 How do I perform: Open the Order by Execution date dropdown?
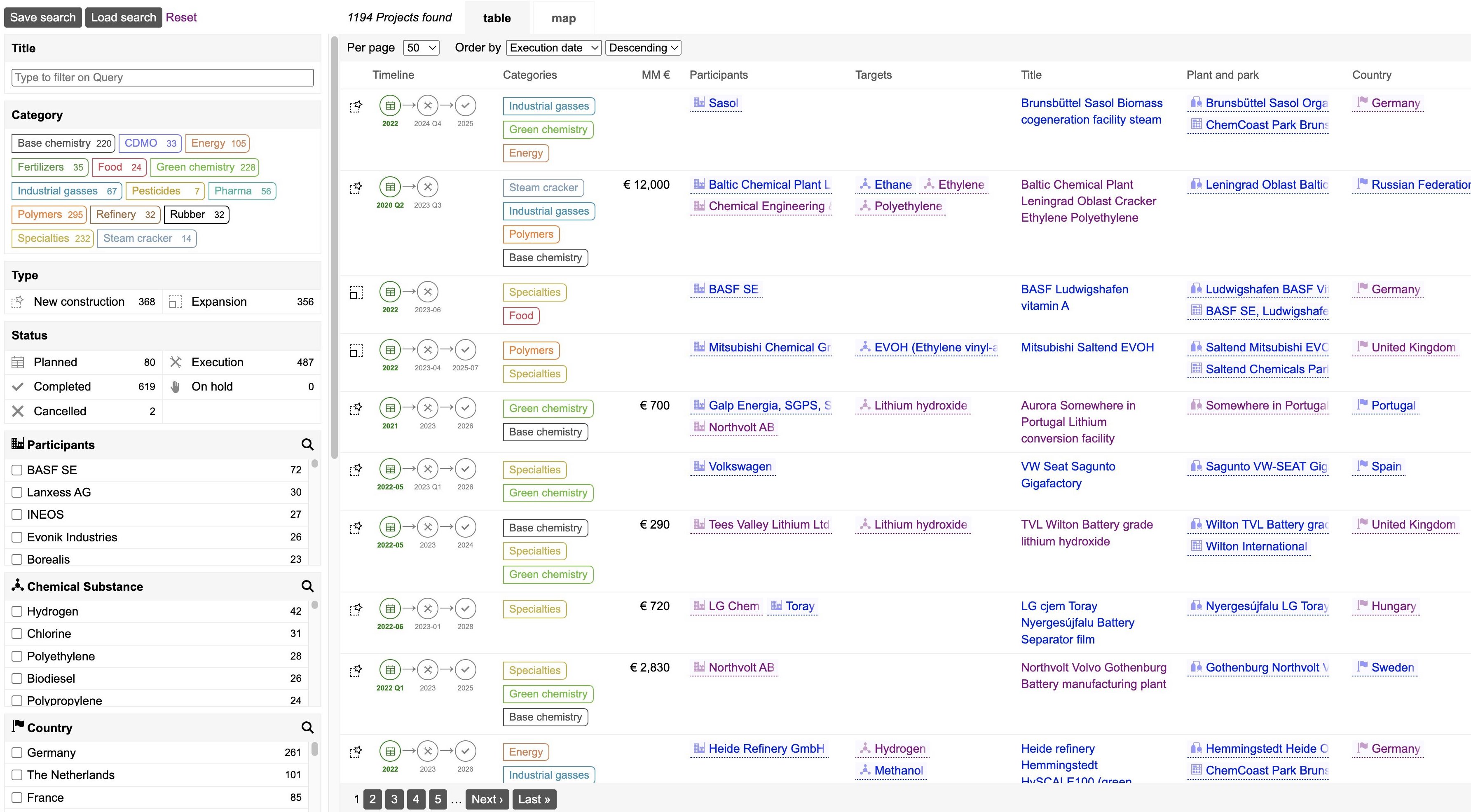point(553,47)
